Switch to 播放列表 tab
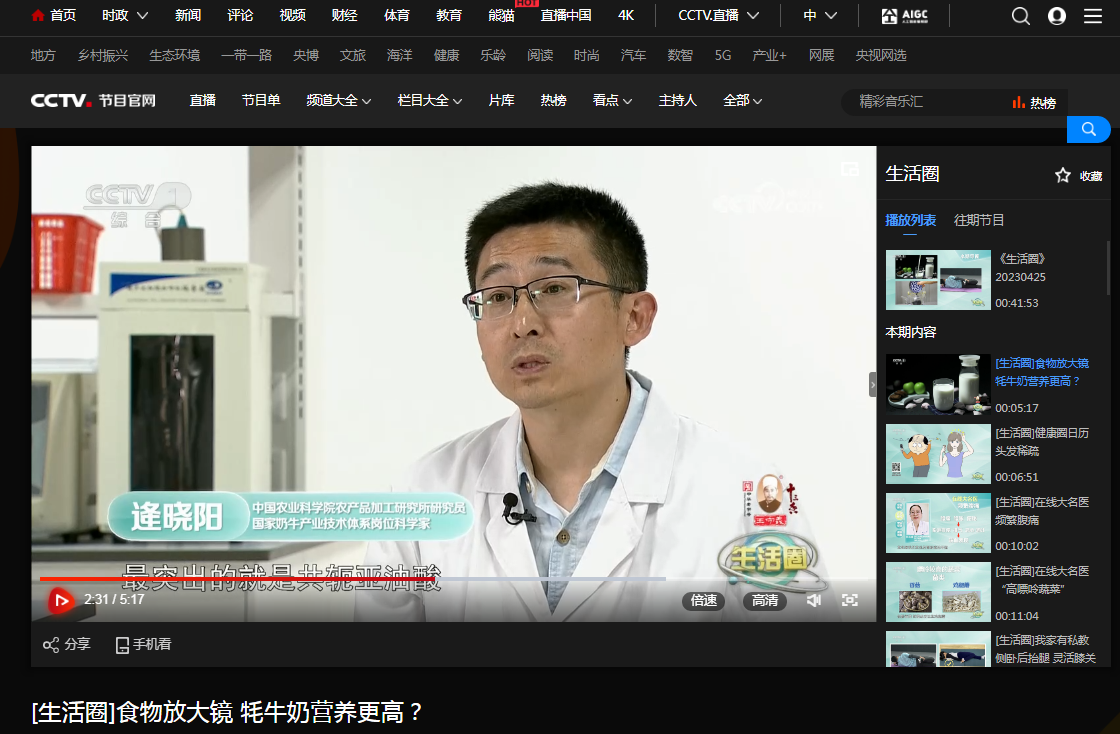The width and height of the screenshot is (1120, 734). 910,221
